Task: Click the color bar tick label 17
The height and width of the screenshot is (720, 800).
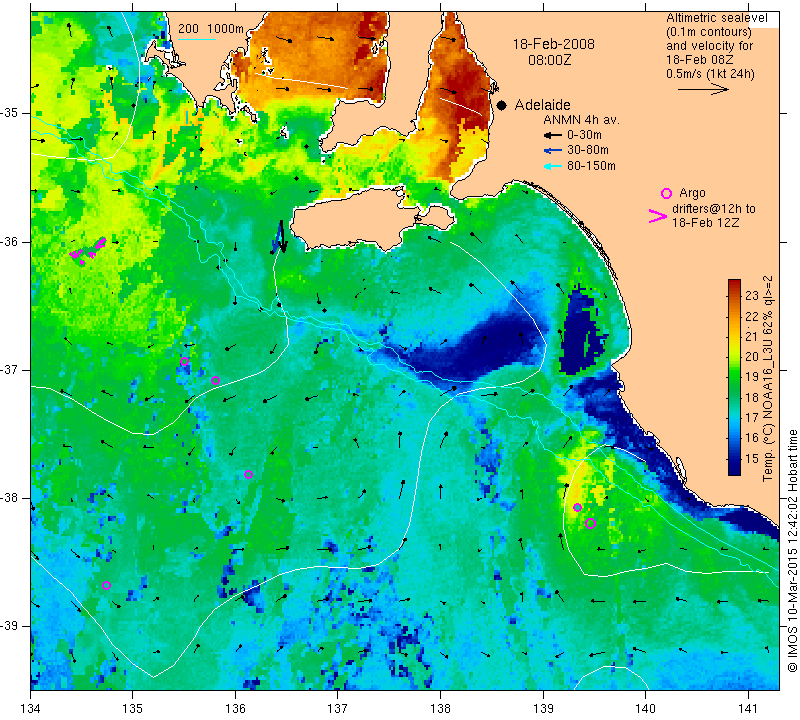Action: tap(752, 417)
